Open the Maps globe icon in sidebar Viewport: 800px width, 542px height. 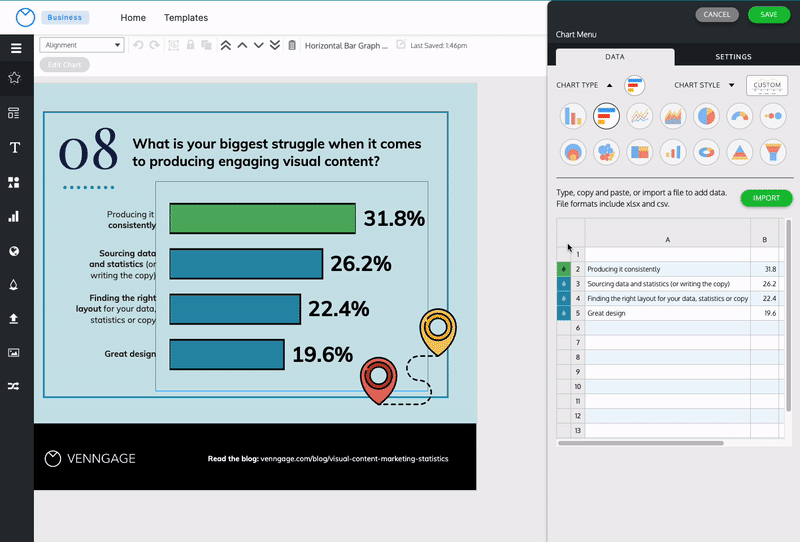15,251
